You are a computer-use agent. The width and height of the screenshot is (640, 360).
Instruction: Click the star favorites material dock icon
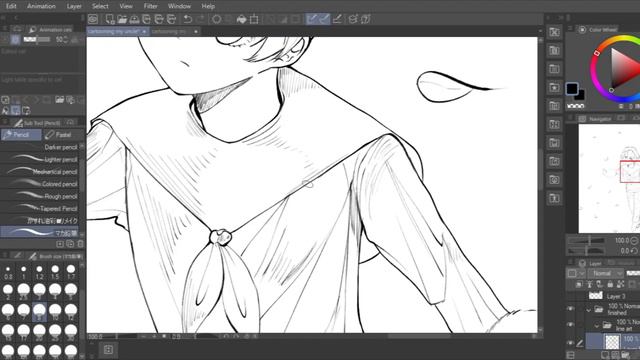(554, 87)
